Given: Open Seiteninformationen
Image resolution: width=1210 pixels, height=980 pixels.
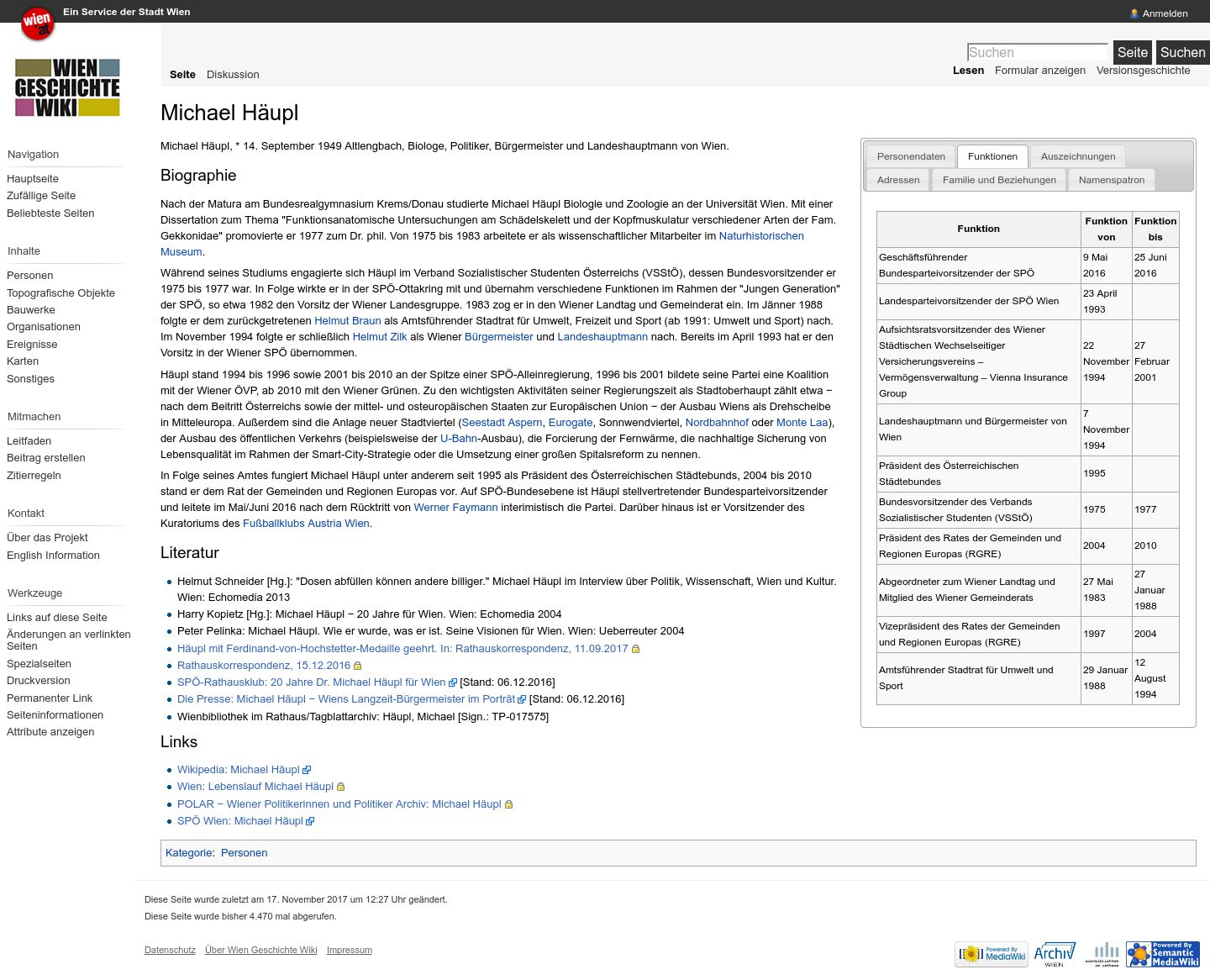Looking at the screenshot, I should pos(55,715).
